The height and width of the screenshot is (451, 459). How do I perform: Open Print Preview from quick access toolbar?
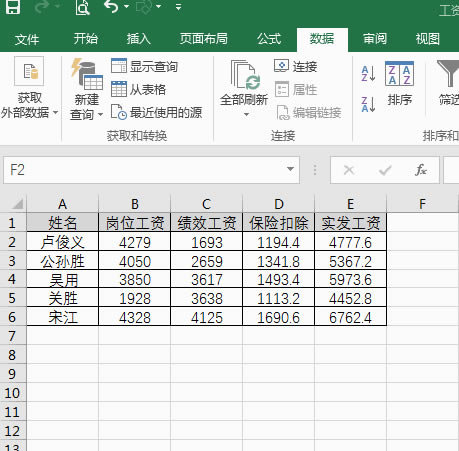(82, 7)
